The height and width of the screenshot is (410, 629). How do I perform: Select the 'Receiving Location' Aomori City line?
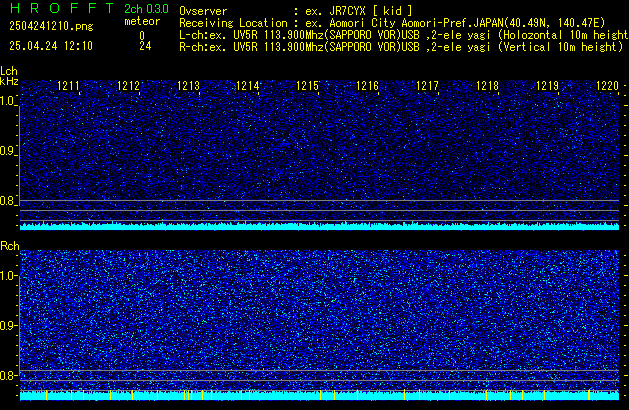coord(392,23)
